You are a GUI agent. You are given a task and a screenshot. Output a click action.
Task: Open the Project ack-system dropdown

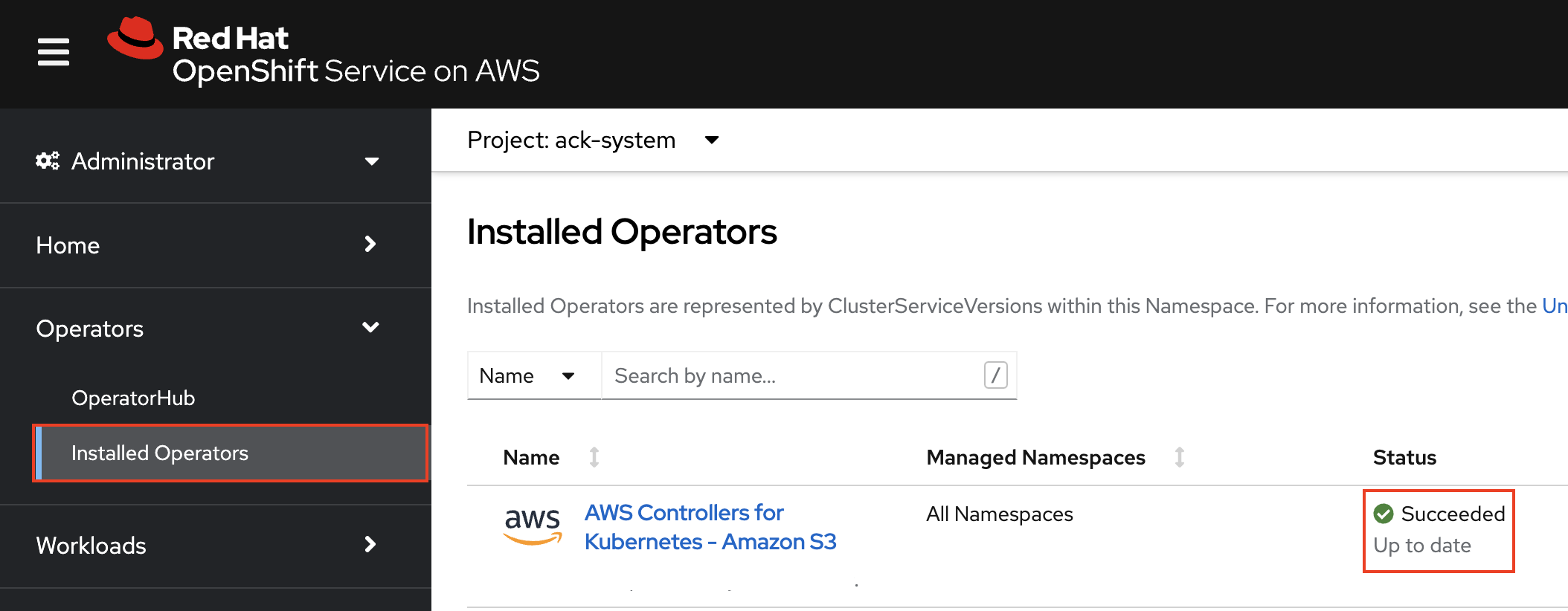pyautogui.click(x=593, y=140)
